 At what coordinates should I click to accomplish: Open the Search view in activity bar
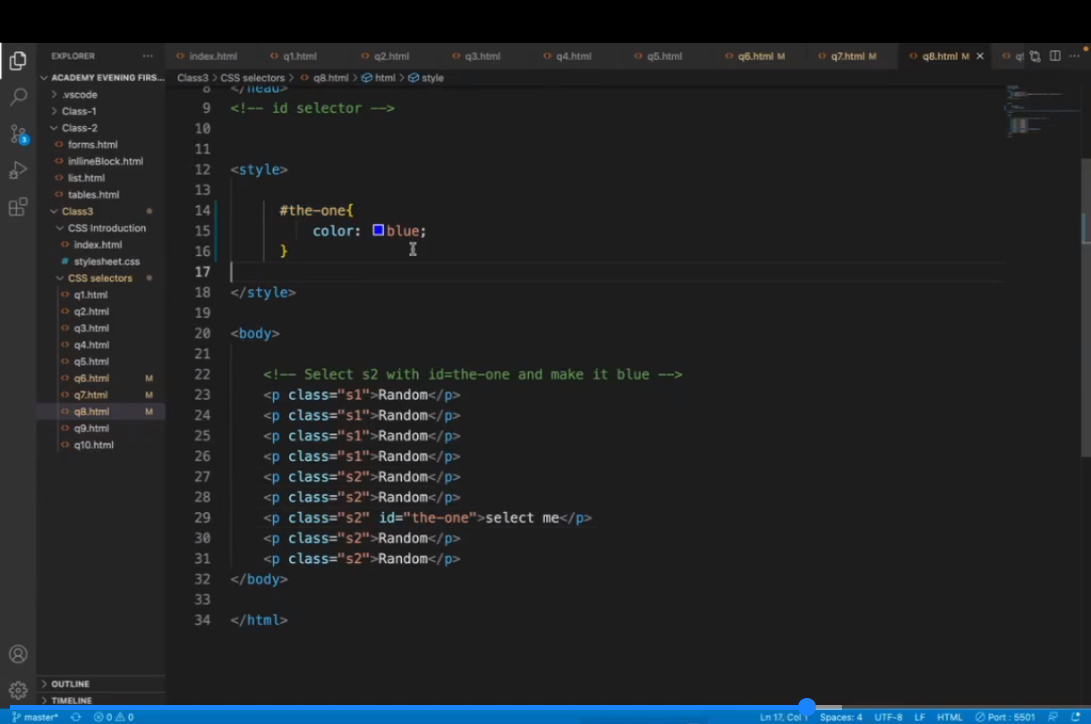tap(18, 97)
